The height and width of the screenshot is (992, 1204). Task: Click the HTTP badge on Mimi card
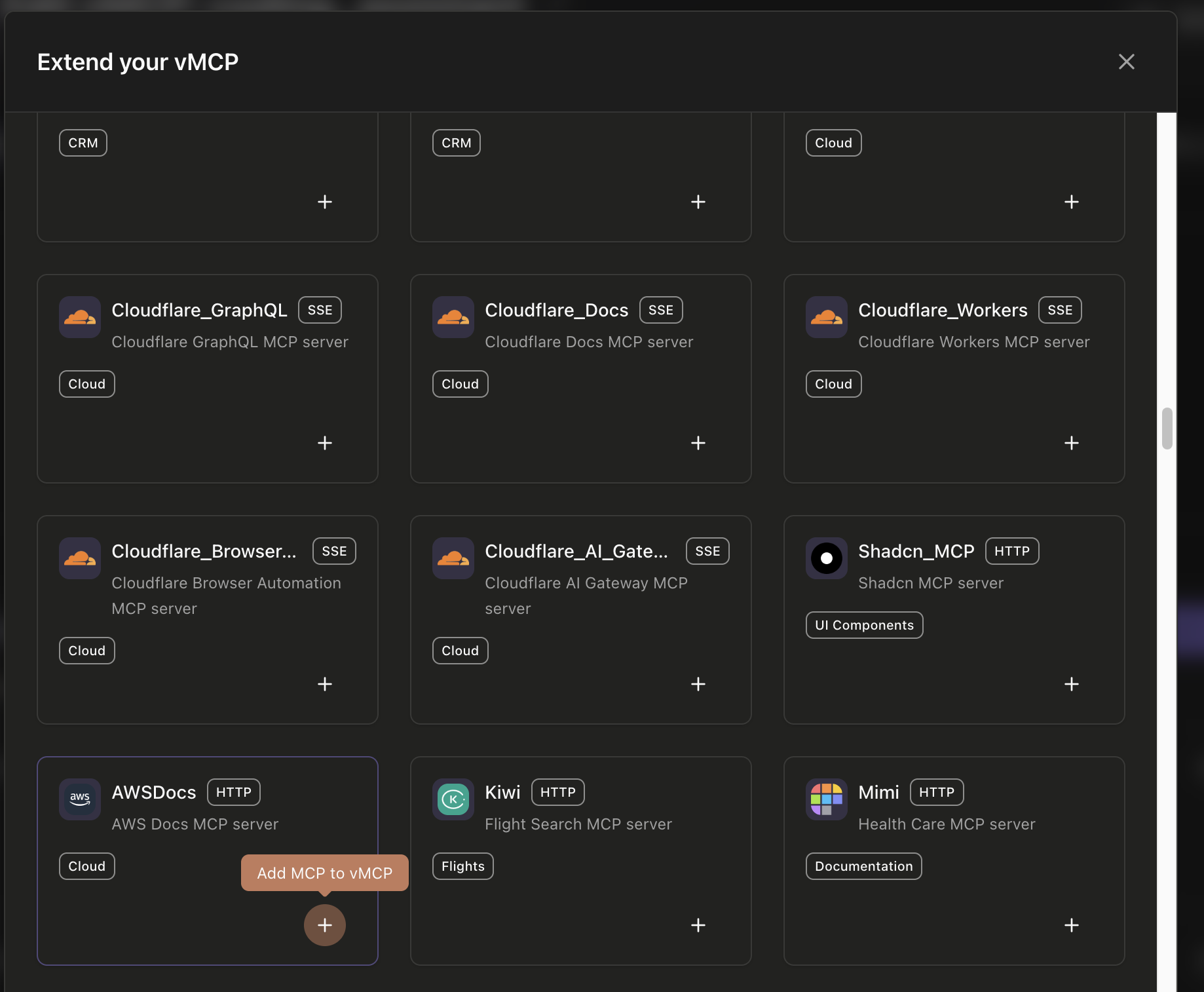tap(936, 792)
